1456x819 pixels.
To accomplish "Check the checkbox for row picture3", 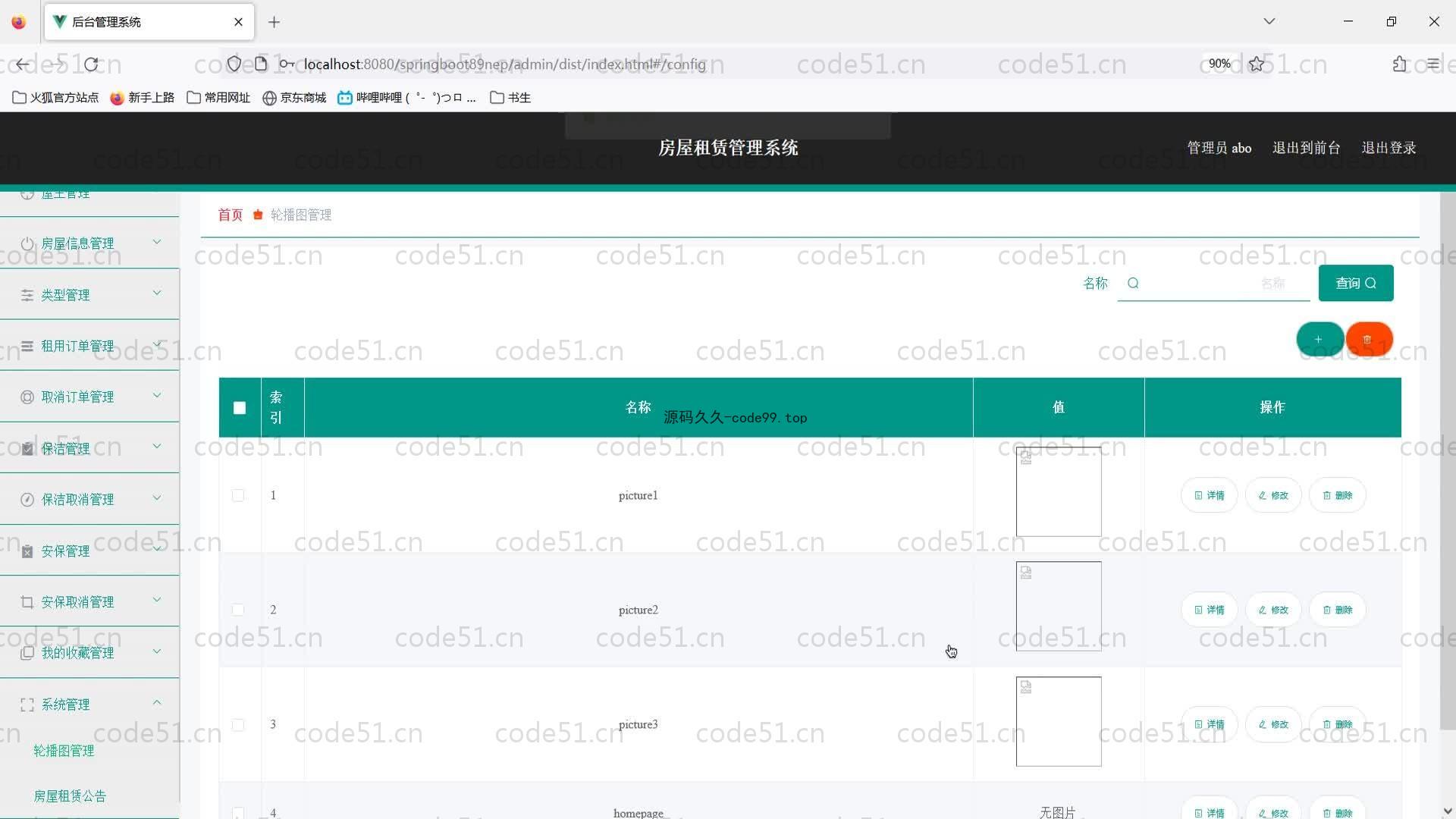I will 238,724.
